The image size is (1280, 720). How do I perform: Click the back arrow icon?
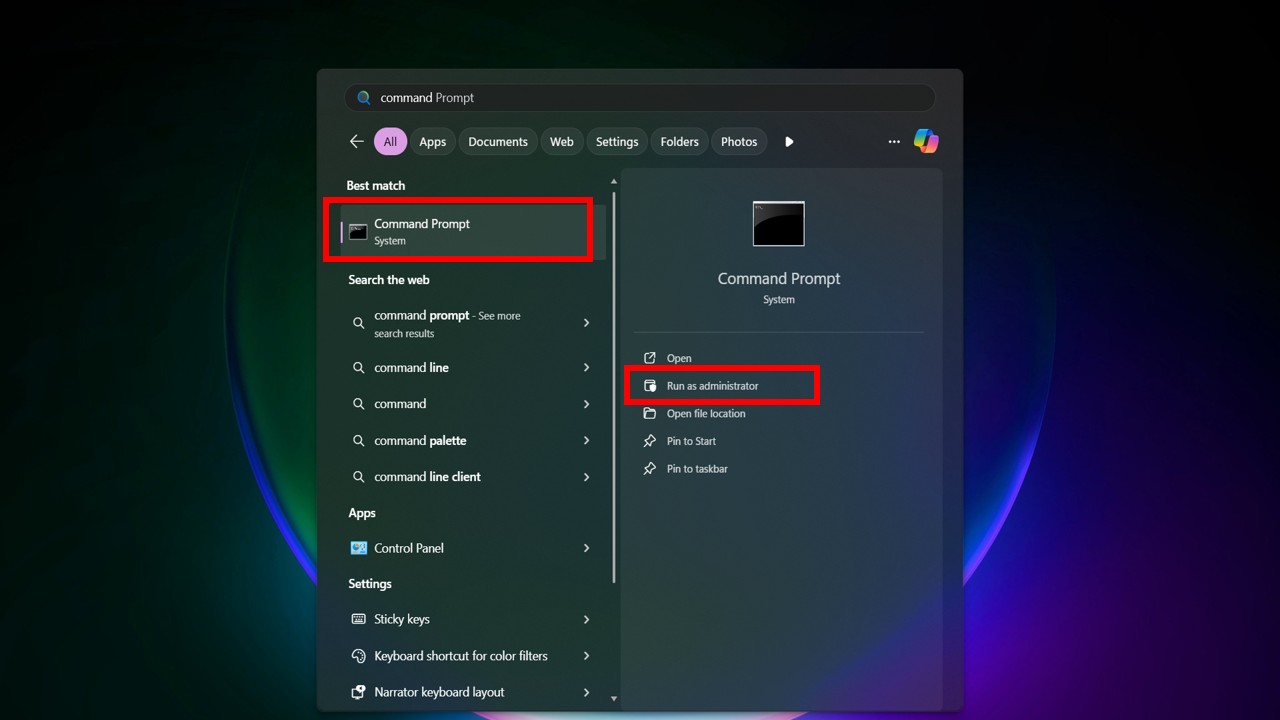click(x=356, y=142)
